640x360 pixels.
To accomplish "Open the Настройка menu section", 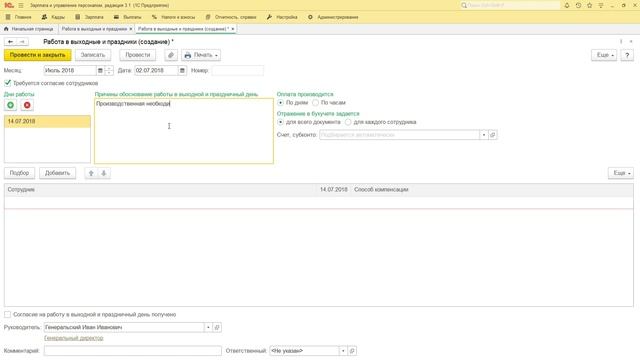I will [282, 17].
